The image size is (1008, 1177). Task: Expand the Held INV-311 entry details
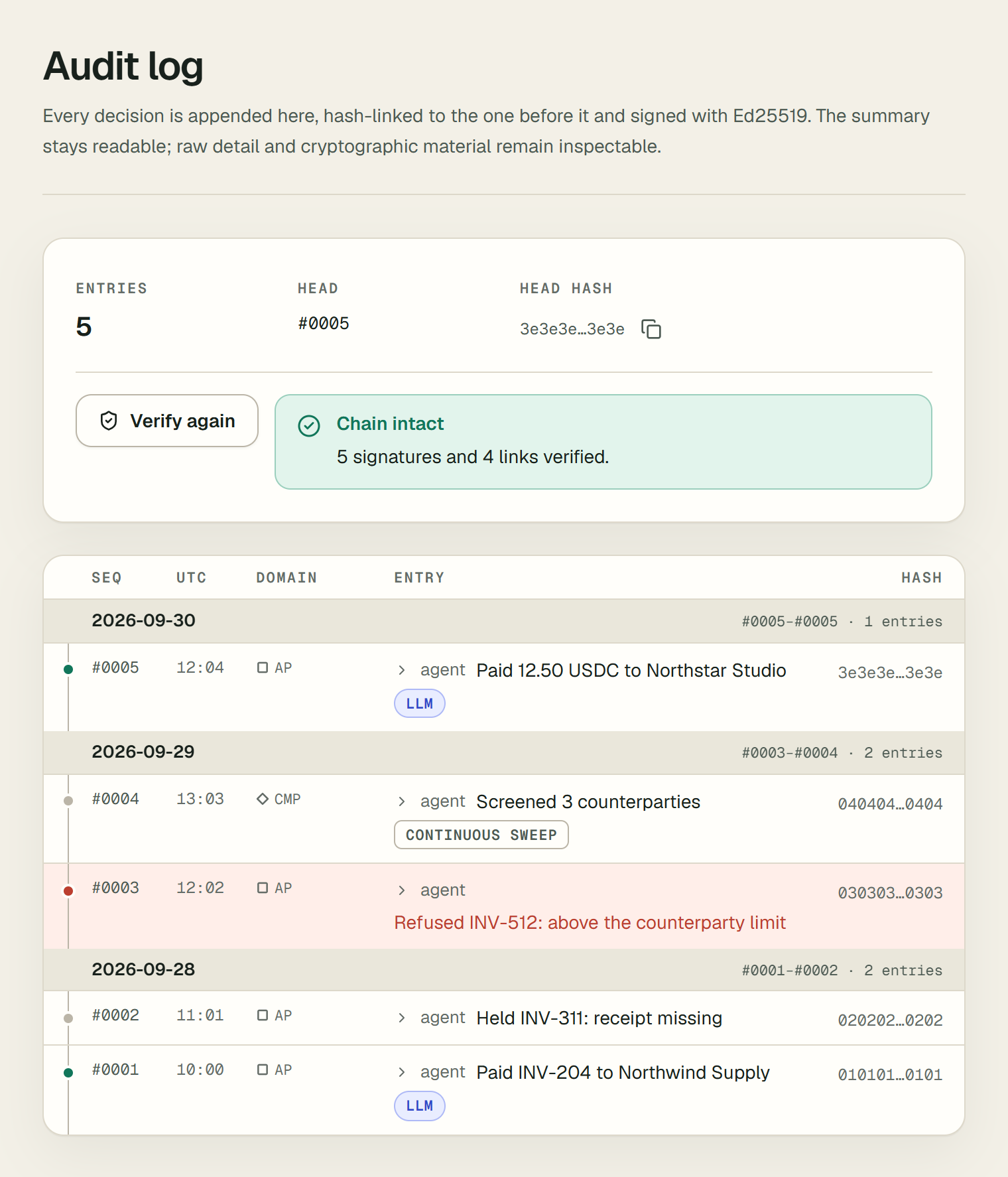pyautogui.click(x=402, y=1018)
